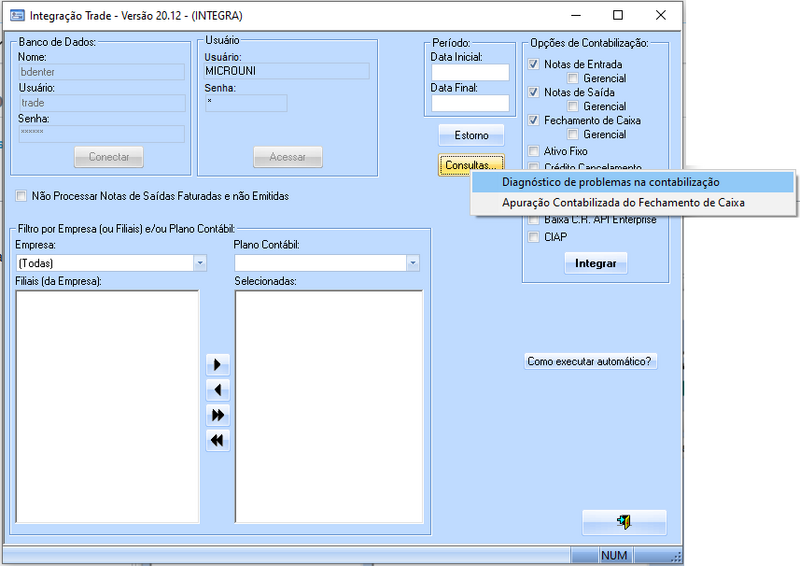Remove all selected filiais with double left arrow
The image size is (800, 566).
pyautogui.click(x=218, y=440)
